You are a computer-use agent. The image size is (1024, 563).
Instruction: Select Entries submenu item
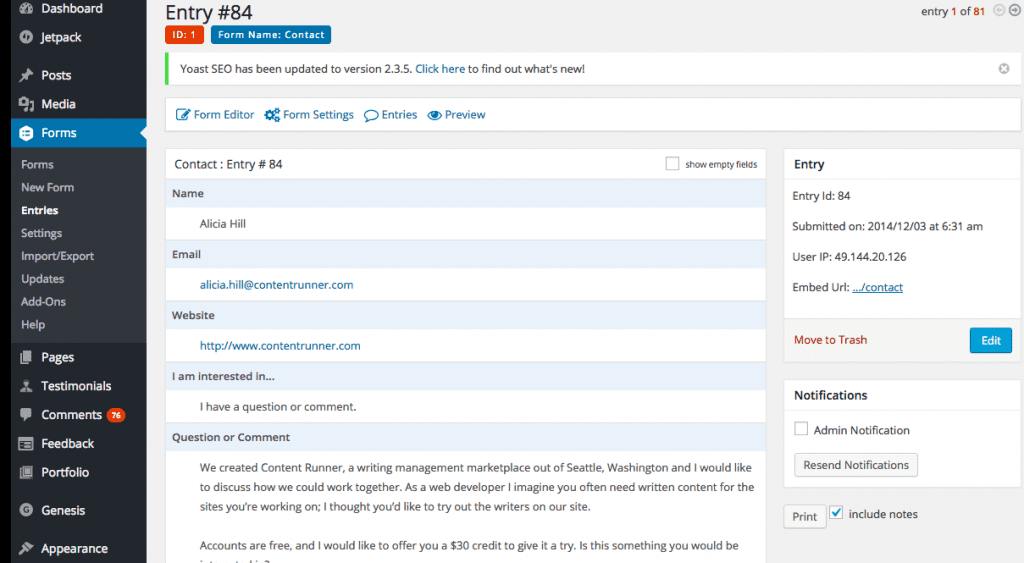pos(40,210)
